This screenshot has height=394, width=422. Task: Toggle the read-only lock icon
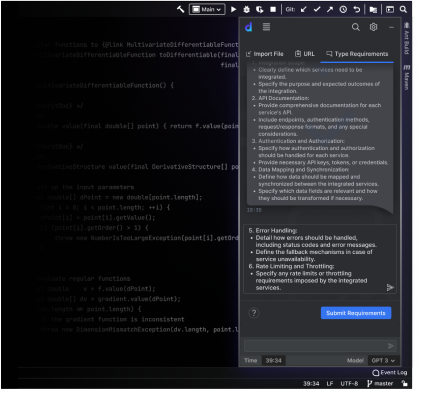(x=404, y=383)
